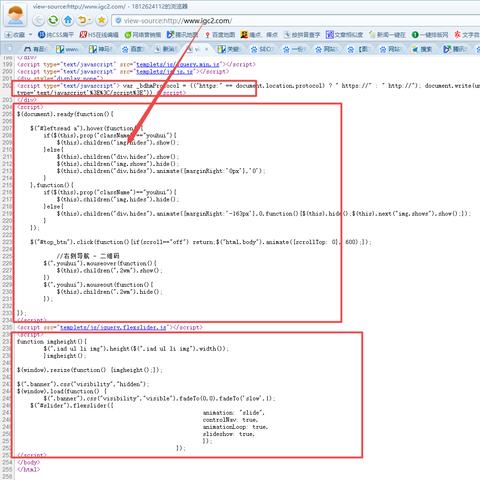
Task: Switch to the SEO tab
Action: tap(261, 49)
